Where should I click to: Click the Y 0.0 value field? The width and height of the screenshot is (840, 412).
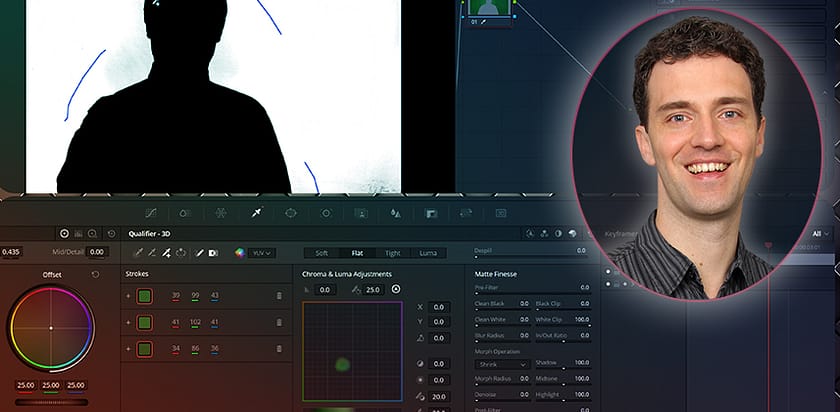pyautogui.click(x=438, y=322)
